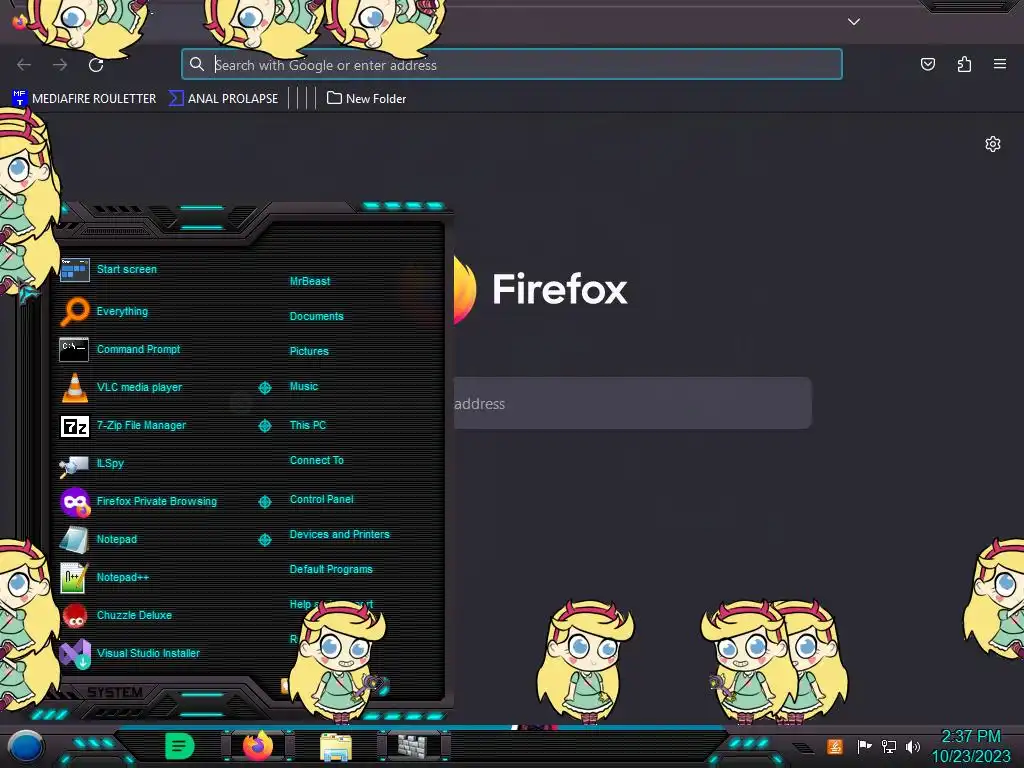The width and height of the screenshot is (1024, 768).
Task: Open the new tab settings gear
Action: [993, 144]
